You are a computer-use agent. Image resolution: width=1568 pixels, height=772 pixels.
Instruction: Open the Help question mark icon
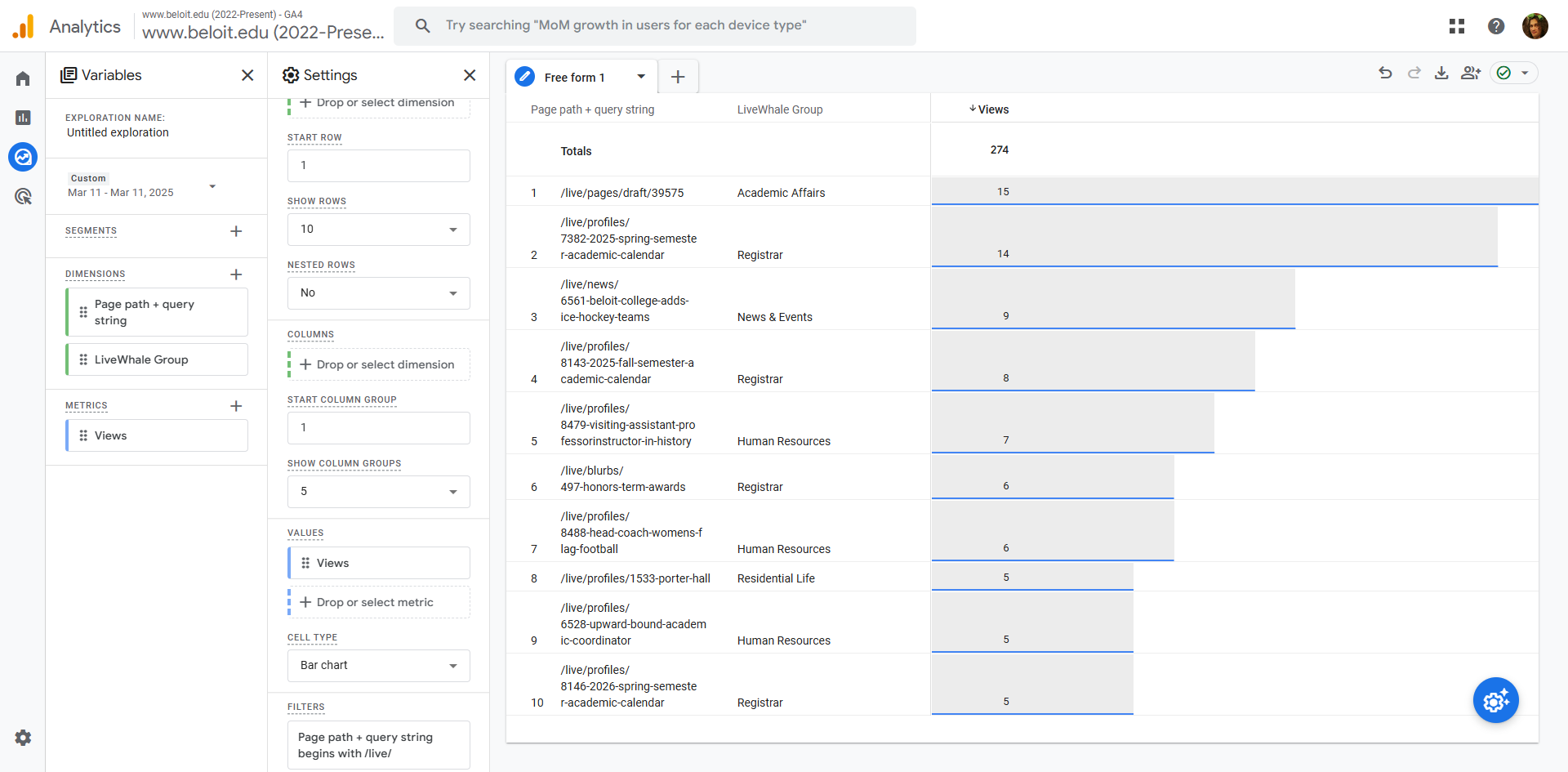(x=1496, y=26)
